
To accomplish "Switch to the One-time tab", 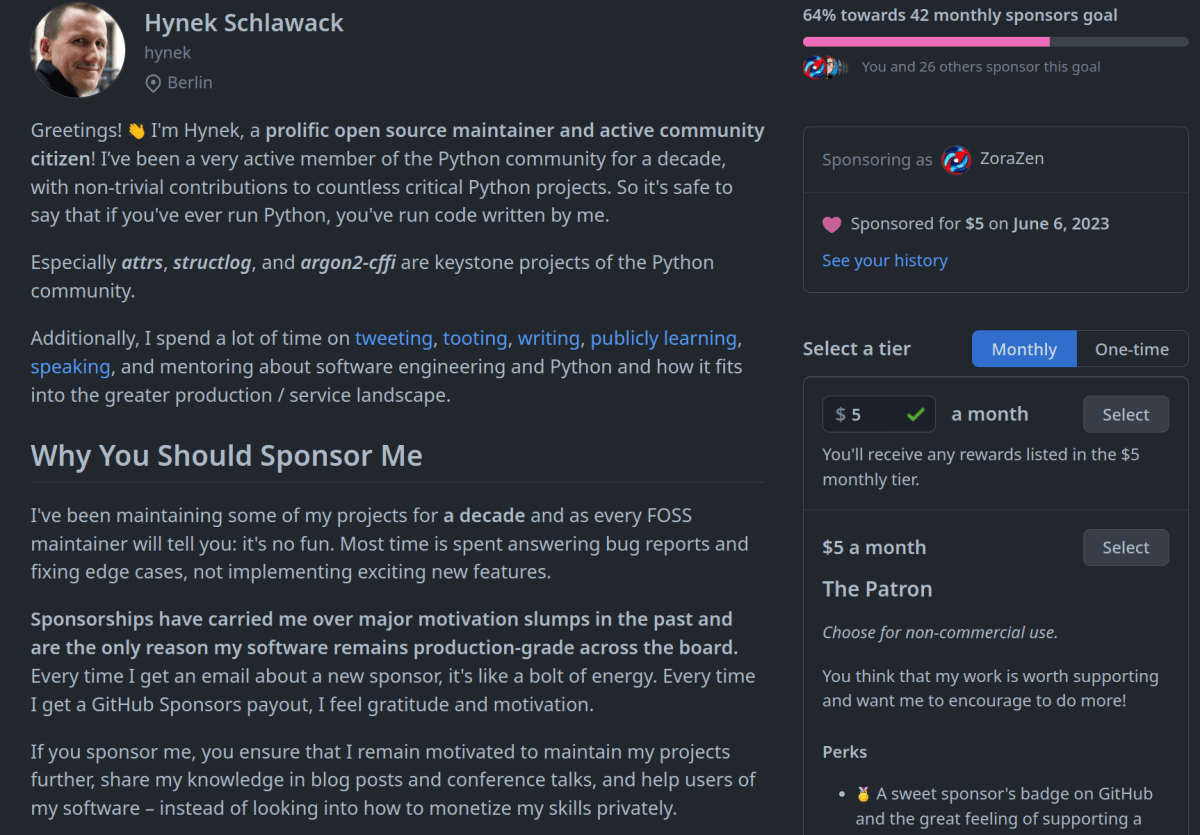I will [x=1132, y=349].
